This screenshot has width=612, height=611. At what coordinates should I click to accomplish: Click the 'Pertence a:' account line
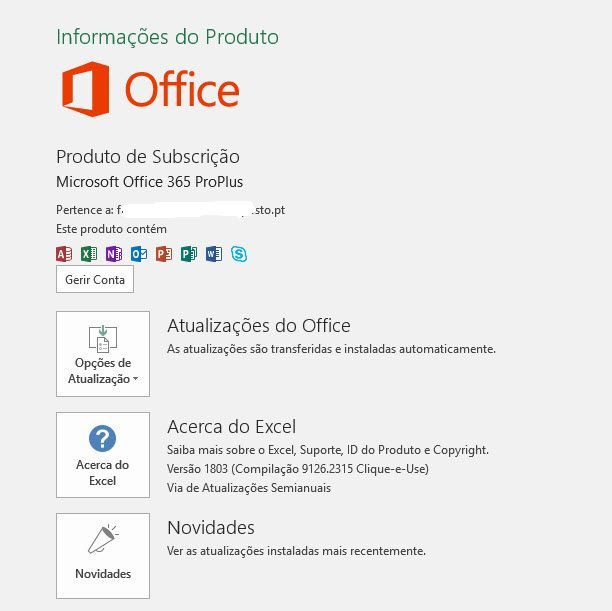click(171, 210)
